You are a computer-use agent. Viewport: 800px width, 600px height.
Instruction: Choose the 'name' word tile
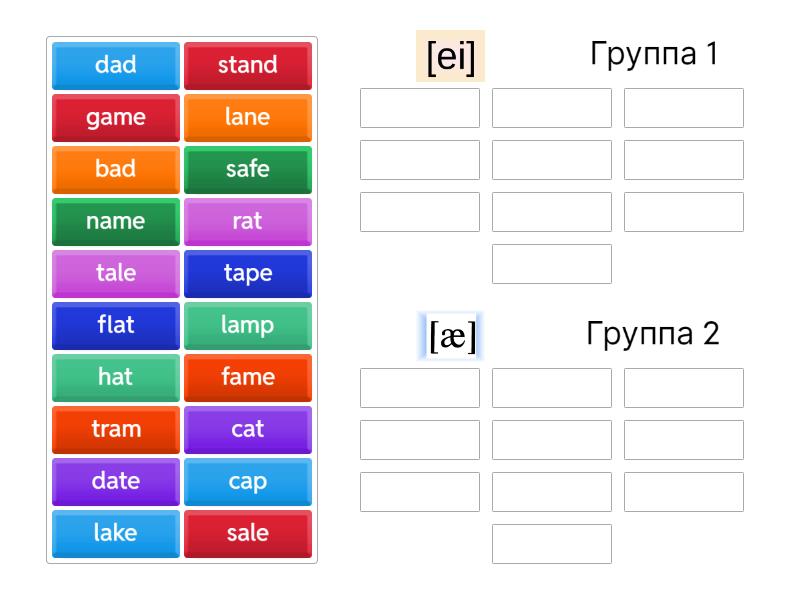pyautogui.click(x=116, y=222)
